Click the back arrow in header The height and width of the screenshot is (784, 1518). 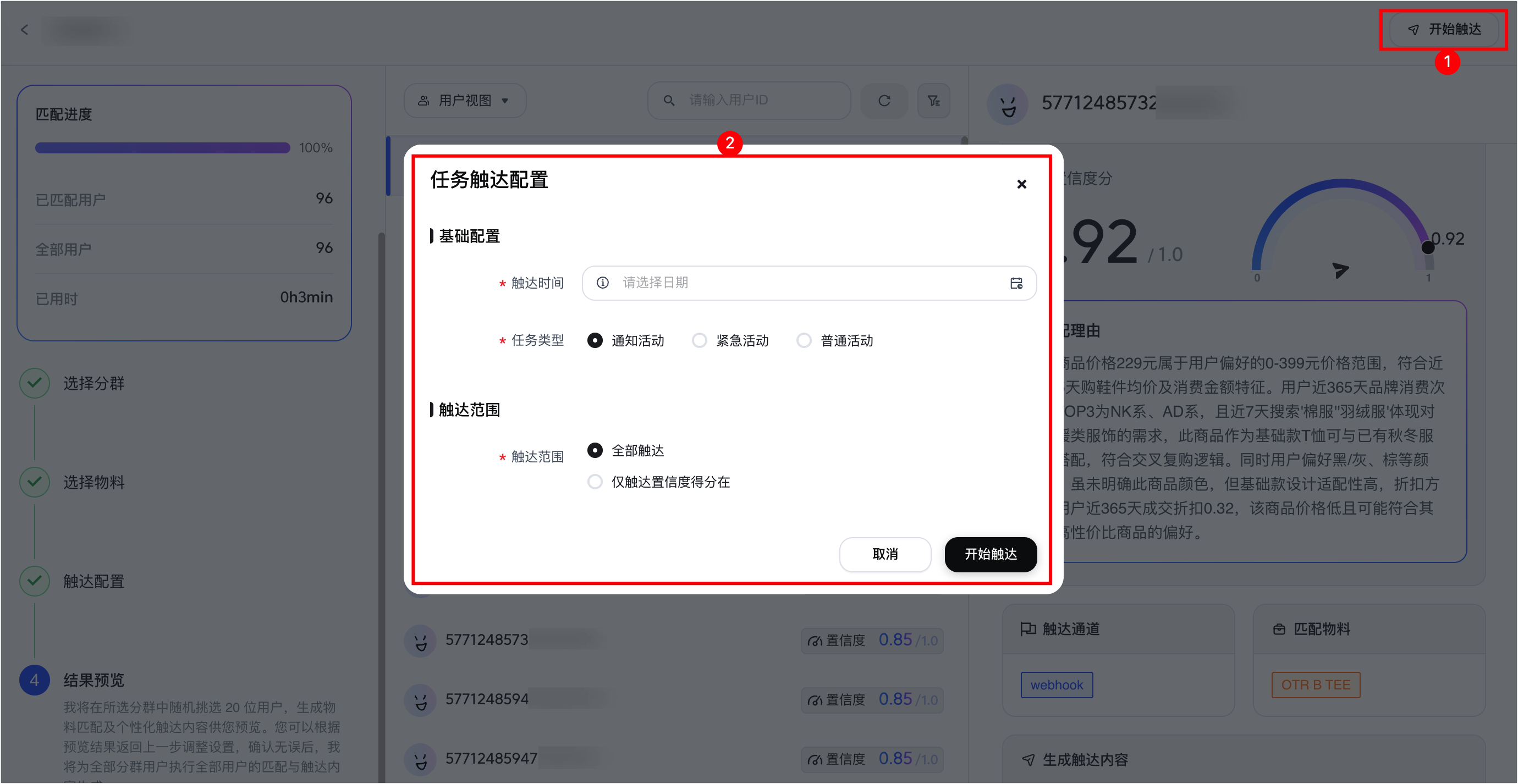pos(24,30)
